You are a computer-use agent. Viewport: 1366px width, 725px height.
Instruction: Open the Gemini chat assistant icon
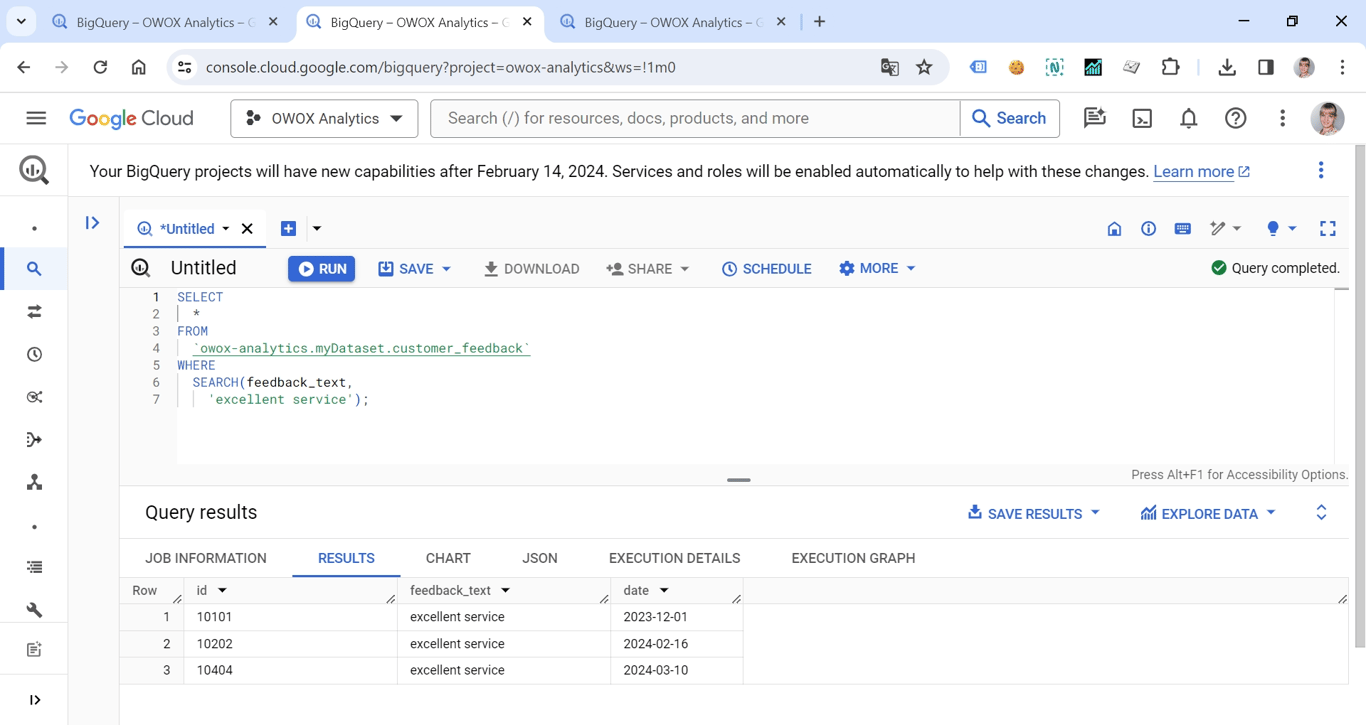(x=1095, y=118)
